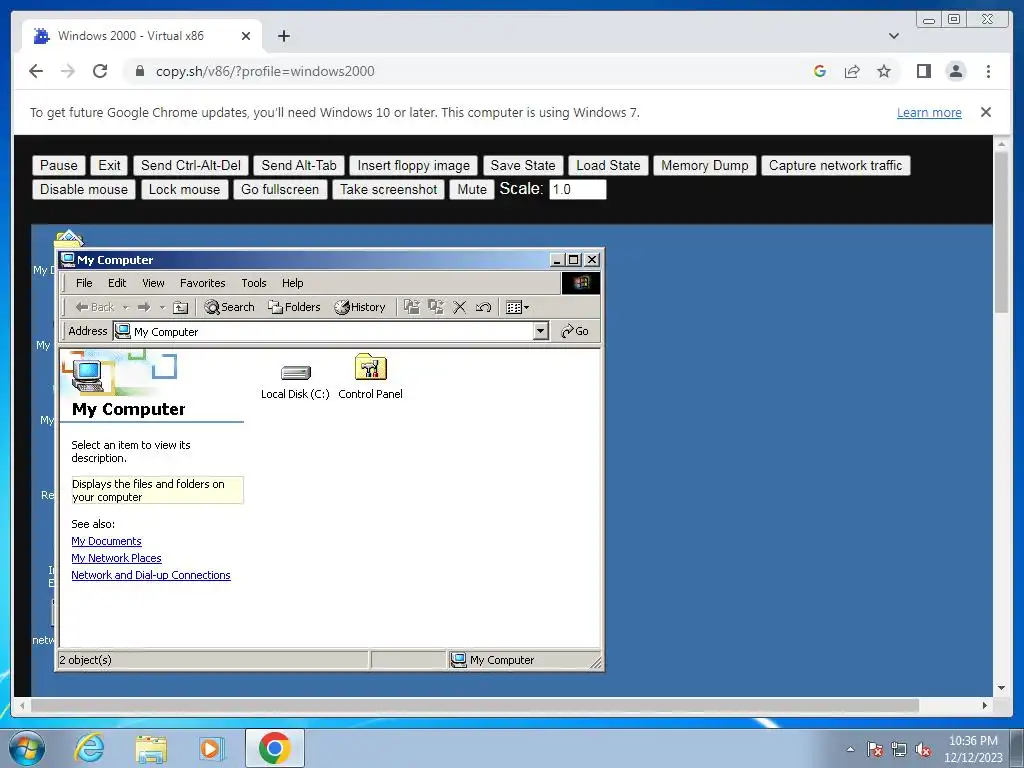The height and width of the screenshot is (768, 1024).
Task: Click the Undo toolbar icon
Action: pyautogui.click(x=483, y=307)
